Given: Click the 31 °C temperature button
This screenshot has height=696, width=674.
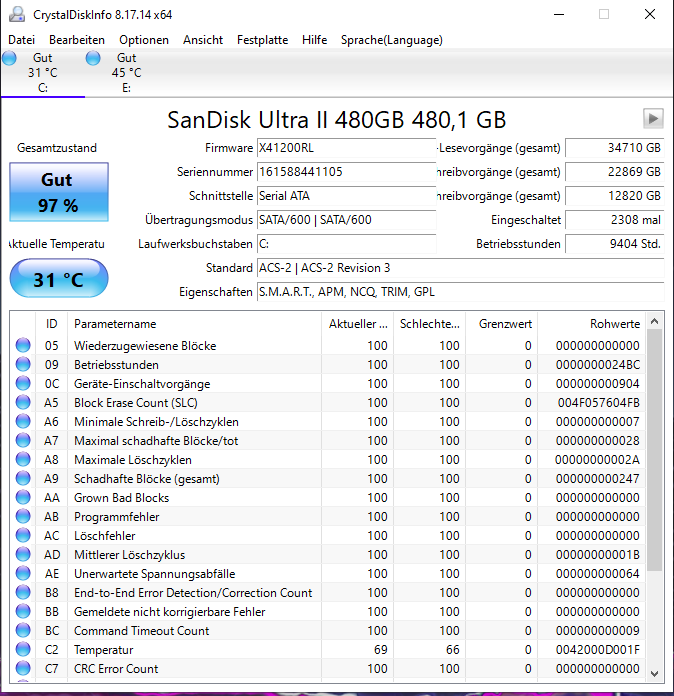Looking at the screenshot, I should pyautogui.click(x=59, y=279).
